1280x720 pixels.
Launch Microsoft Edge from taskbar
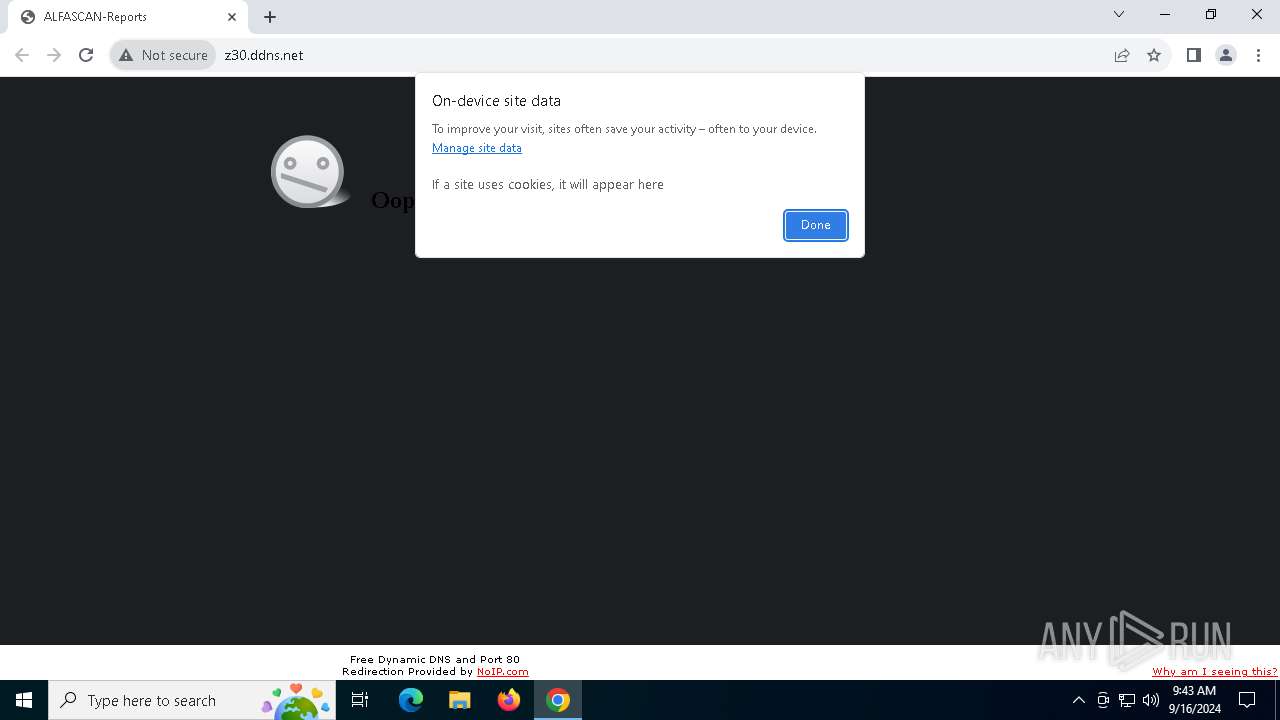[411, 700]
